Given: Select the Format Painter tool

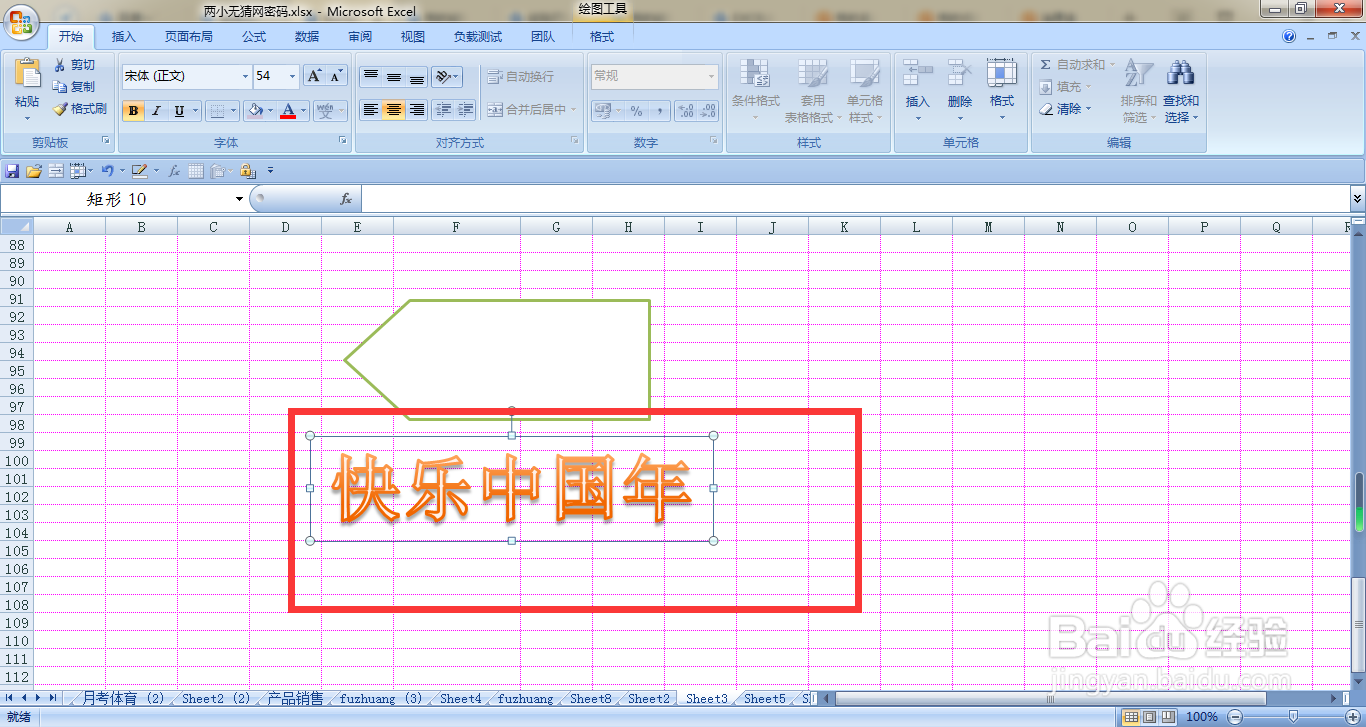Looking at the screenshot, I should 79,109.
